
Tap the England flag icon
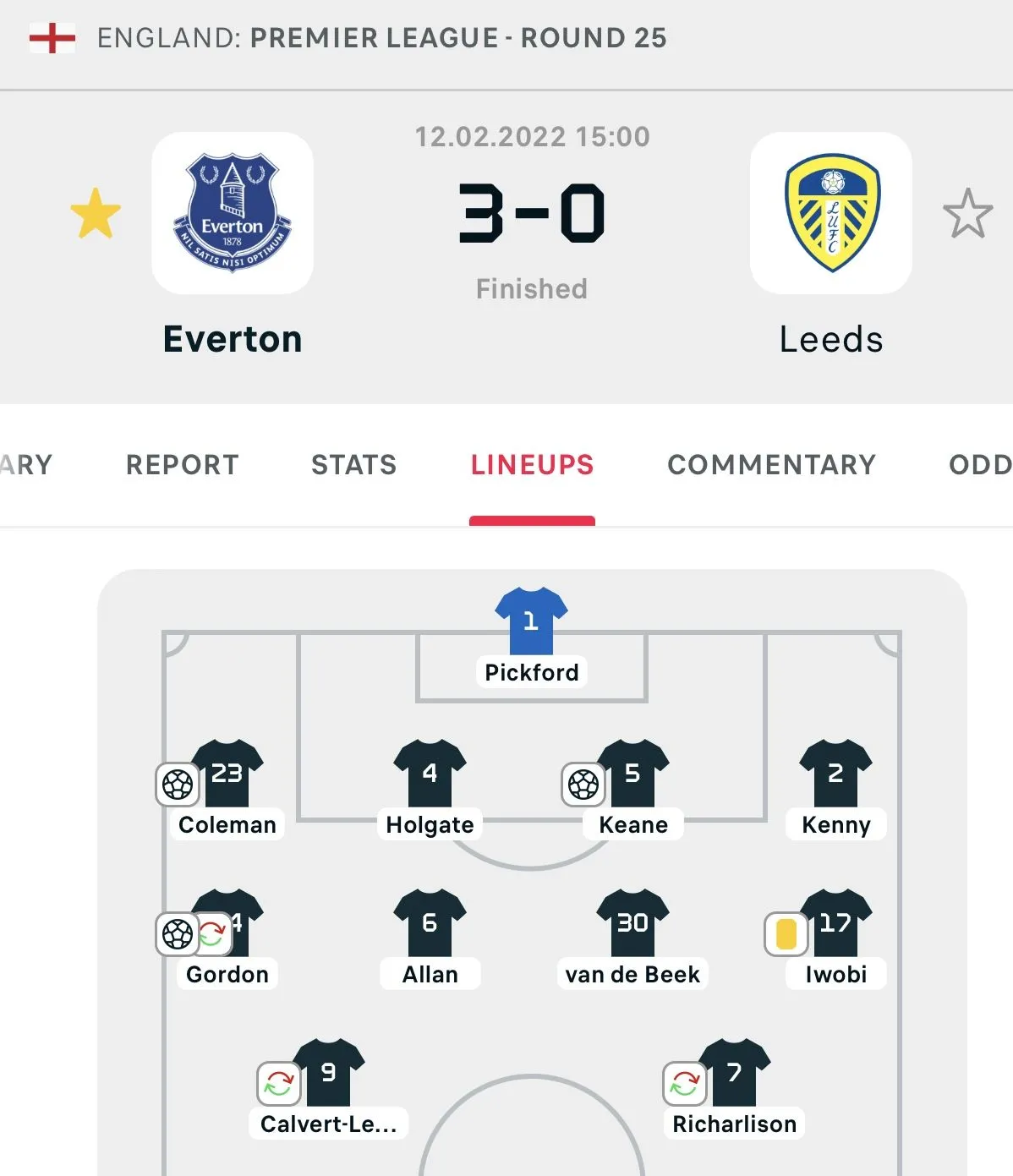tap(52, 38)
